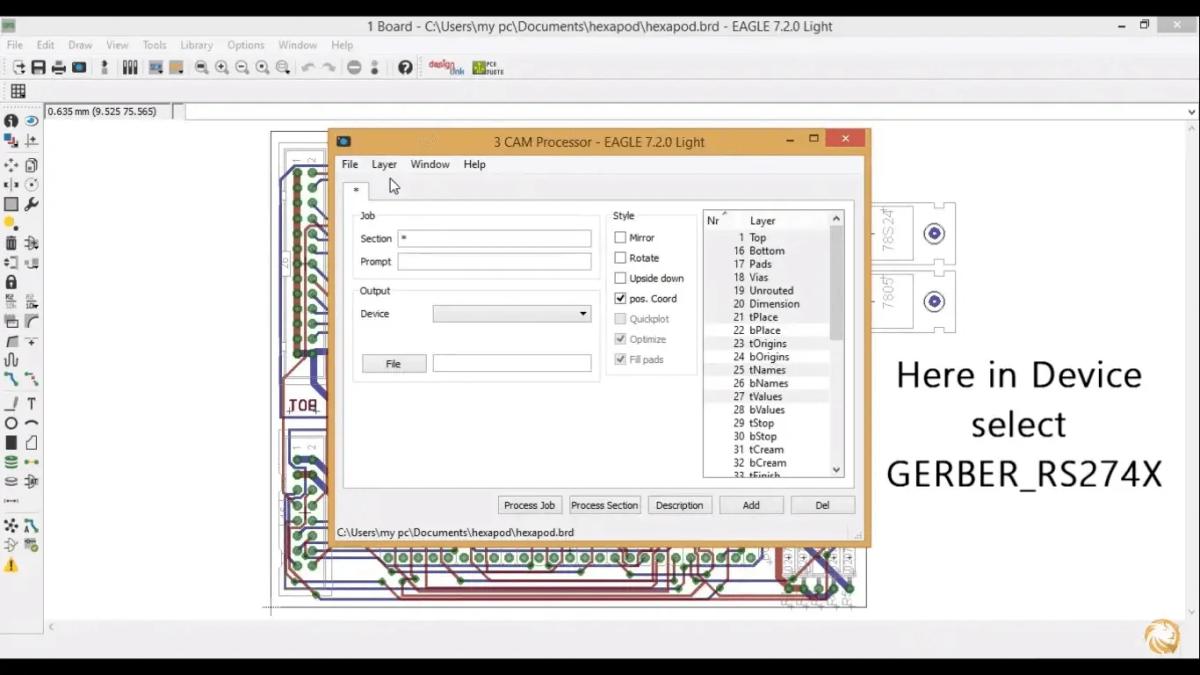
Task: Click the Print icon in the toolbar
Action: pos(59,68)
